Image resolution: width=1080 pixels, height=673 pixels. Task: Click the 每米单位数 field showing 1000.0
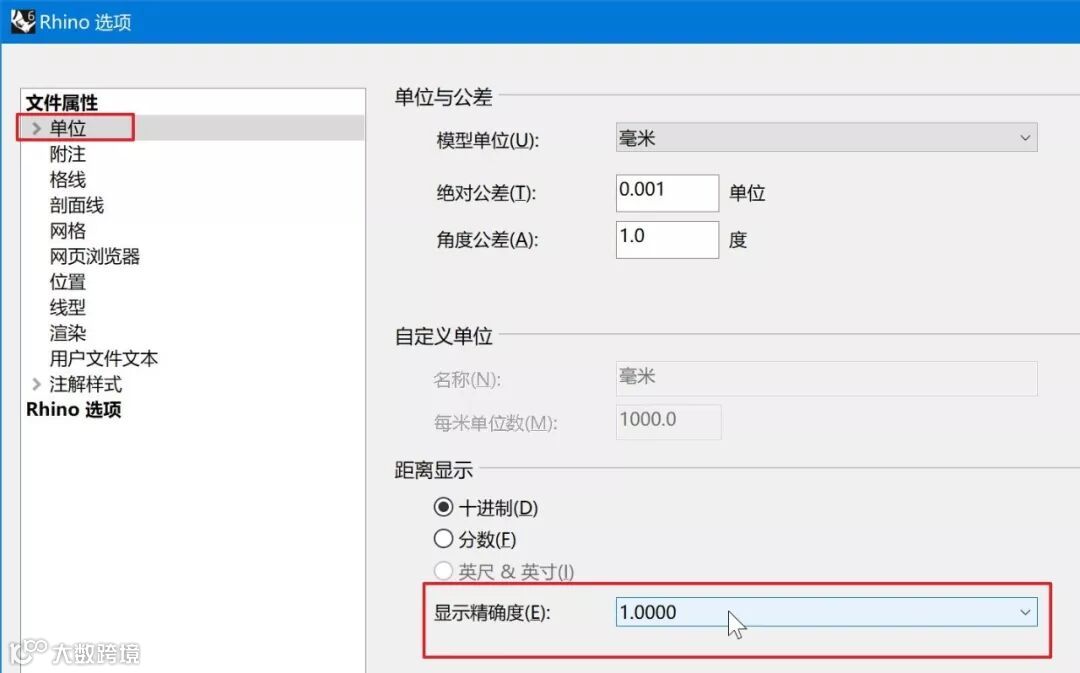668,422
